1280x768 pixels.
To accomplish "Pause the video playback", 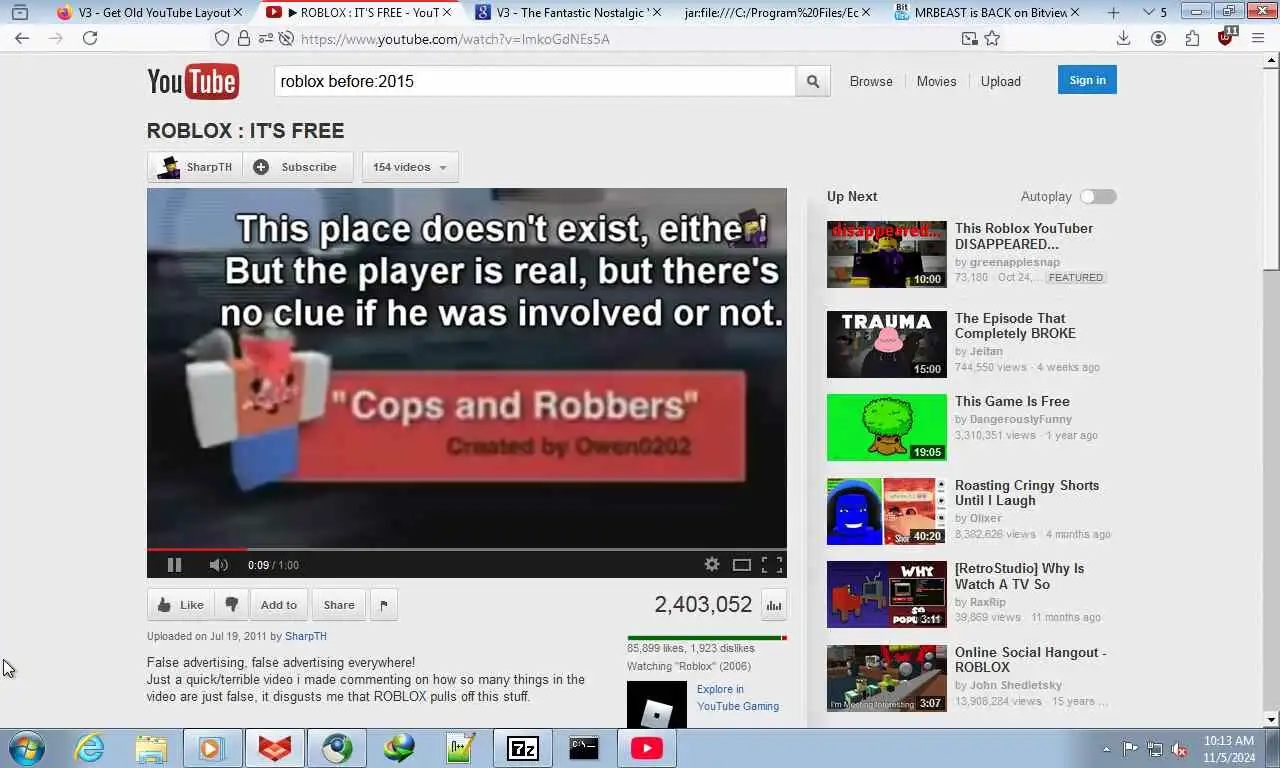I will pyautogui.click(x=174, y=565).
